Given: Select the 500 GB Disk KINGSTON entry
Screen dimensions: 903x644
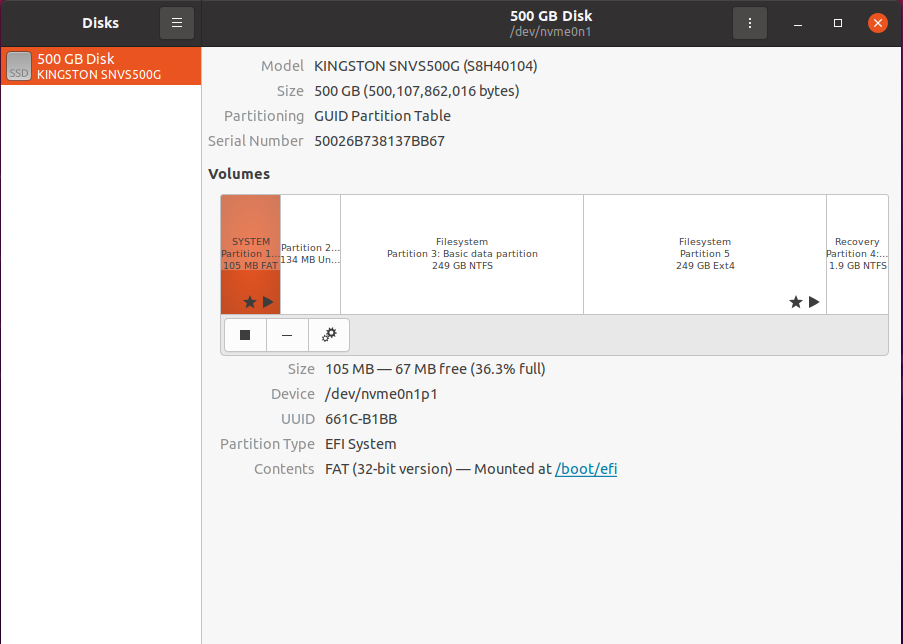Looking at the screenshot, I should click(x=101, y=66).
